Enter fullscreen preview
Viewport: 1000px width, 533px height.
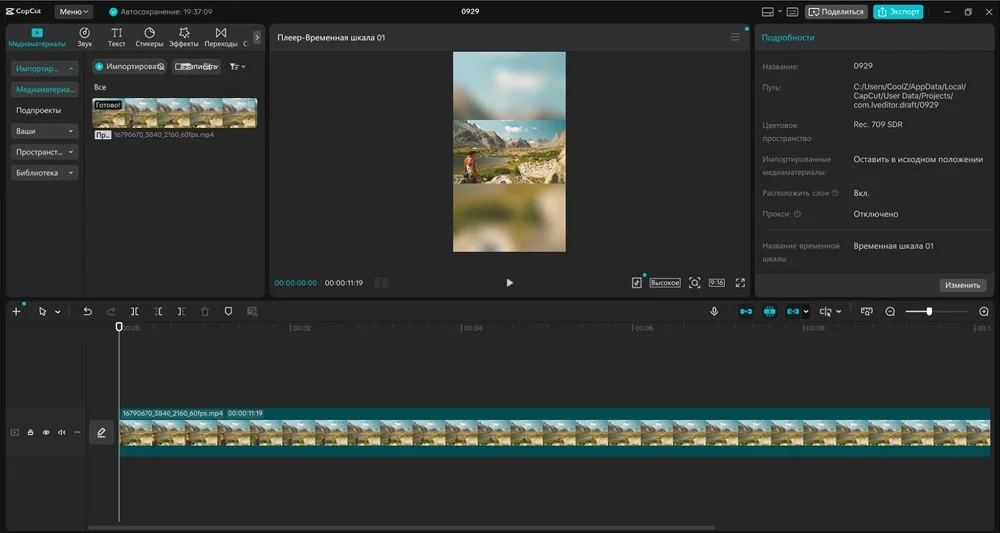click(740, 282)
